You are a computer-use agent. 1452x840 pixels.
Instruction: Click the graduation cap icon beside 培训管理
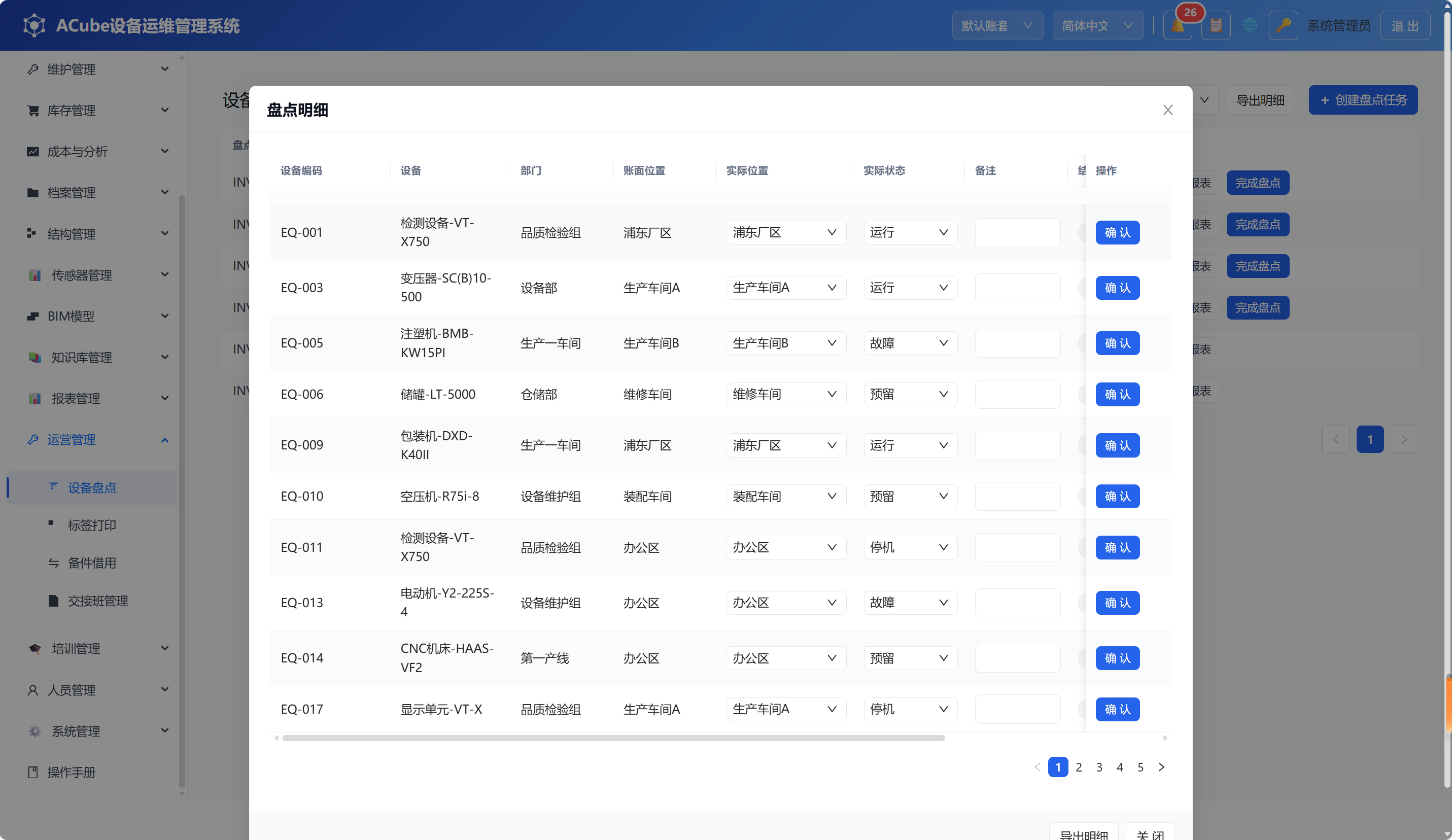34,649
